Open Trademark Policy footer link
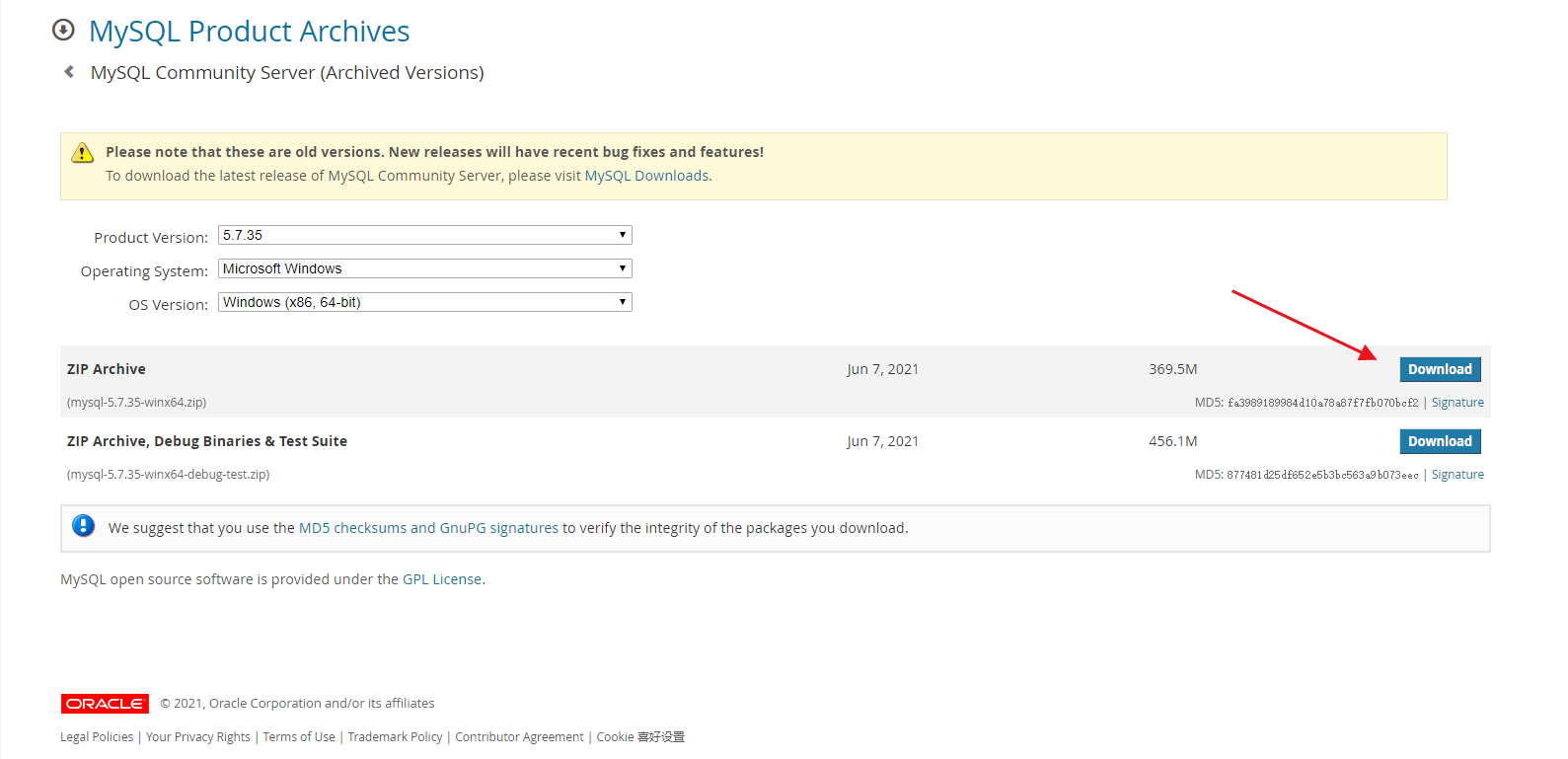 pyautogui.click(x=395, y=737)
